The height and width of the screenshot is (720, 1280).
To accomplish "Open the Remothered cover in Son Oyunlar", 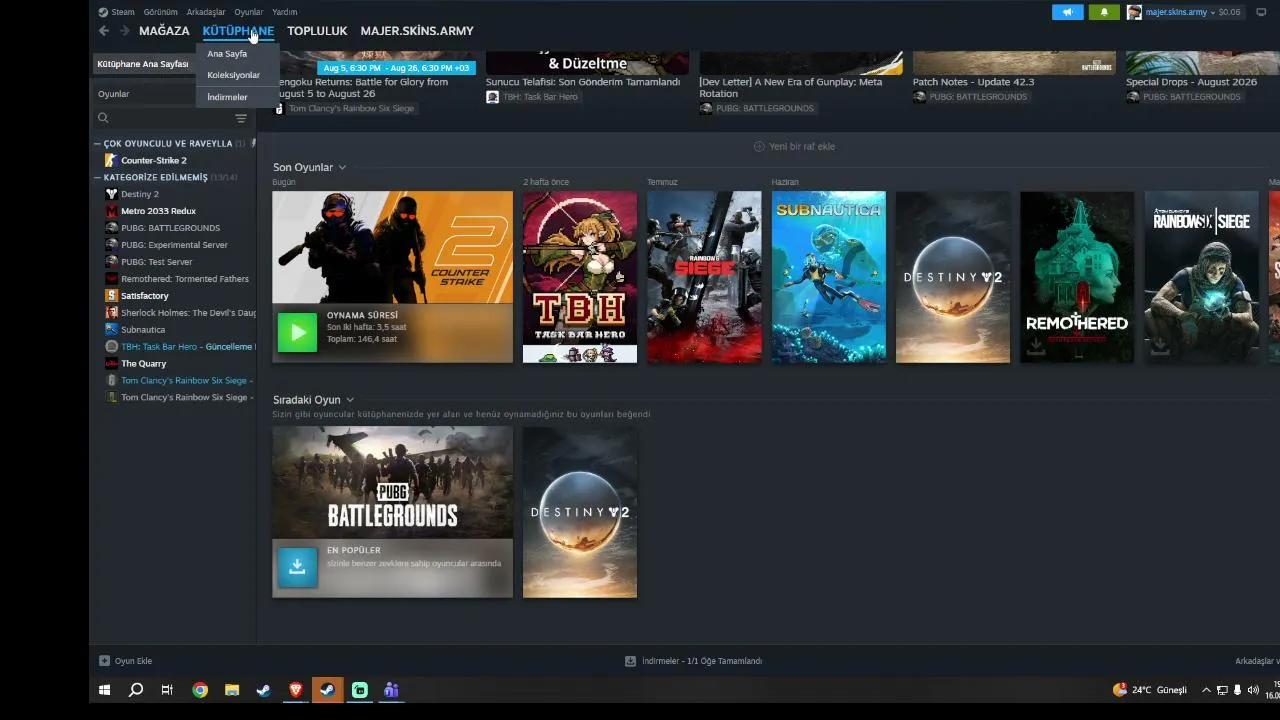I will pos(1077,277).
